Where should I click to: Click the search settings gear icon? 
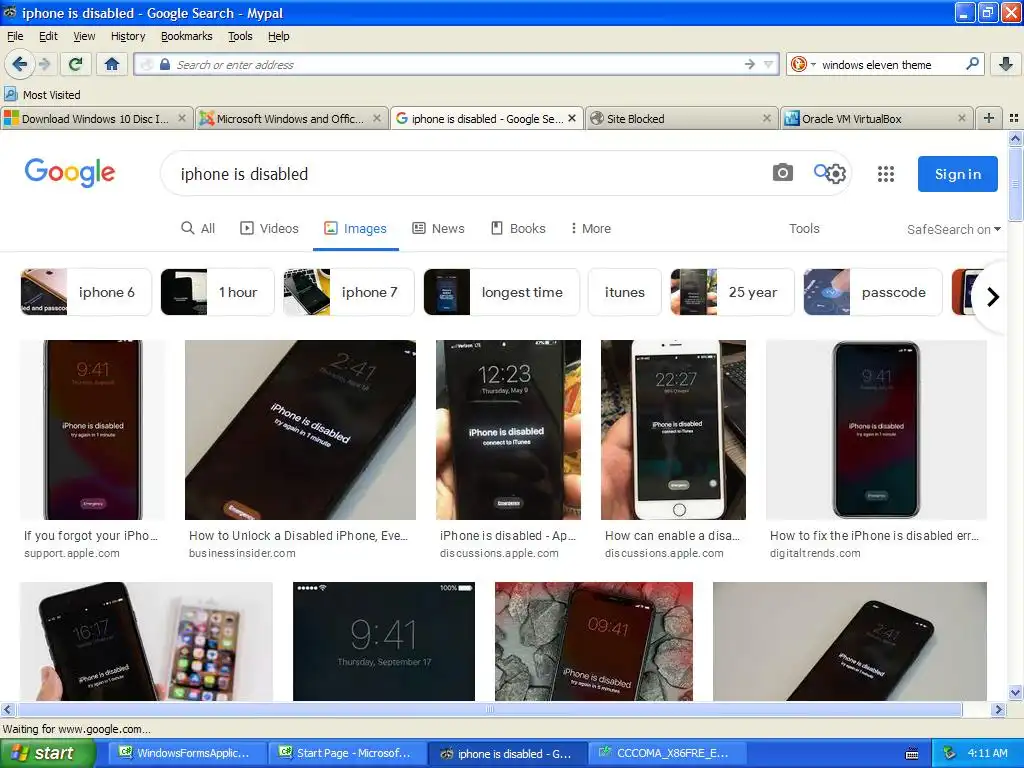pyautogui.click(x=836, y=174)
